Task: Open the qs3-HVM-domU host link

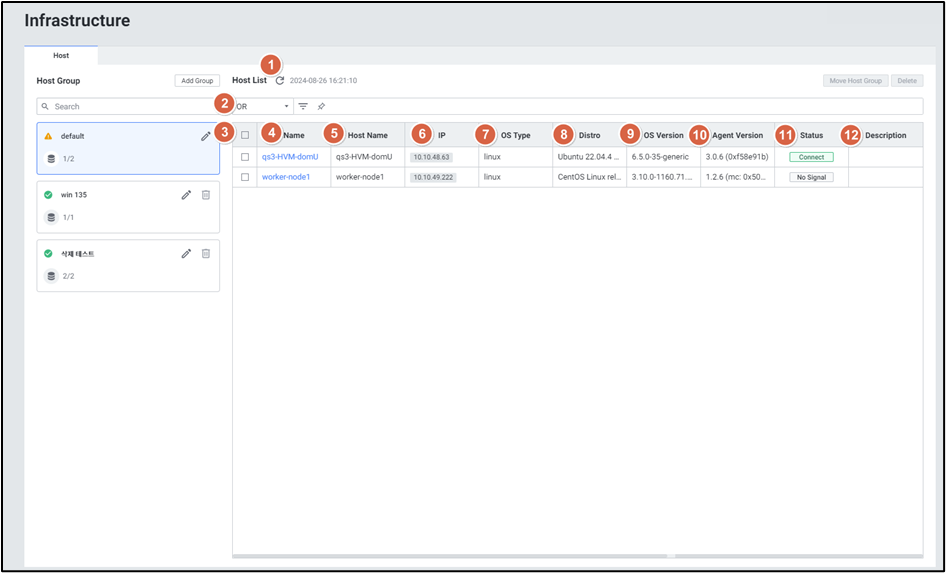Action: click(289, 157)
